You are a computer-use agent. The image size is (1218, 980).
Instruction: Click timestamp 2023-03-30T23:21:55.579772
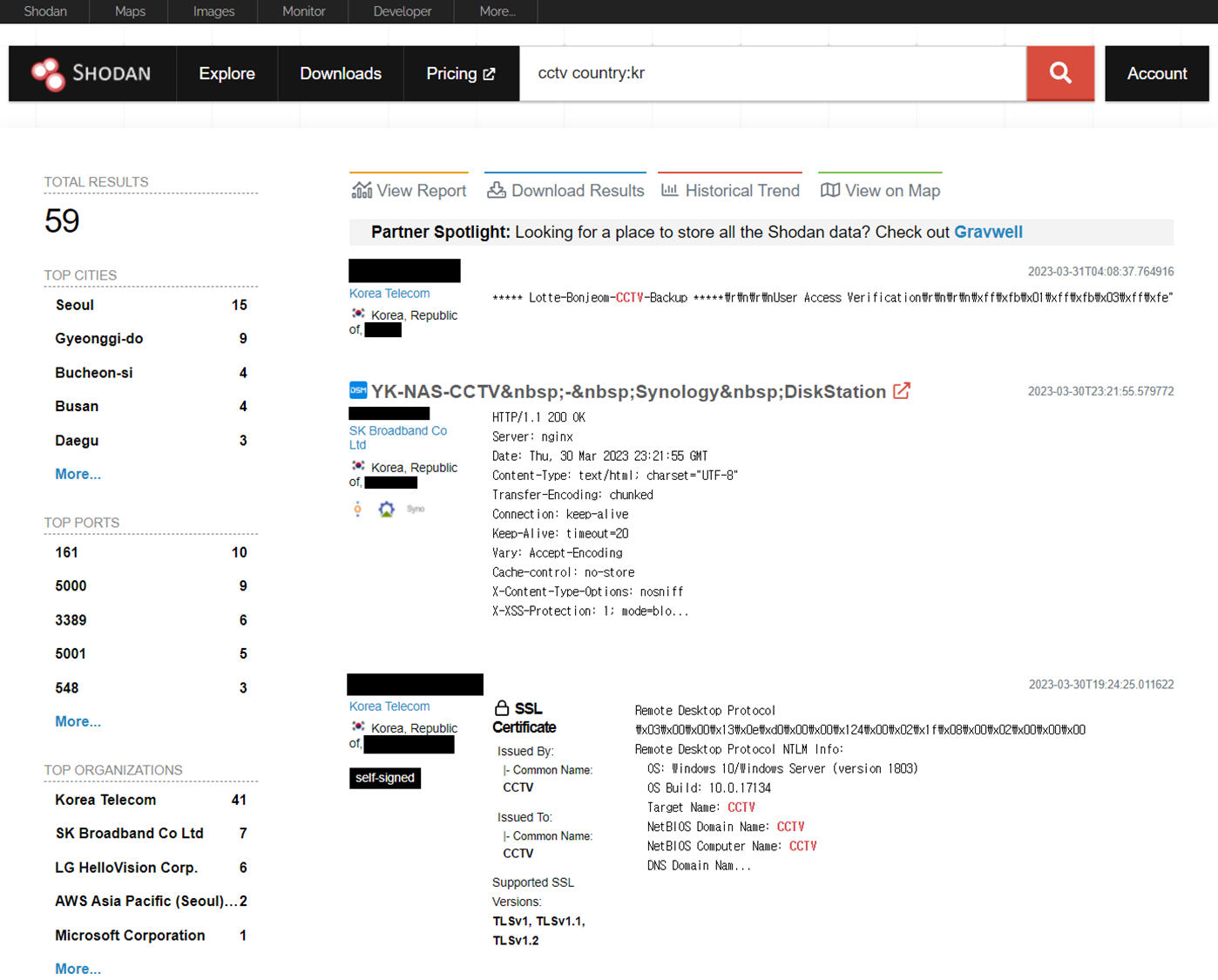point(1100,391)
